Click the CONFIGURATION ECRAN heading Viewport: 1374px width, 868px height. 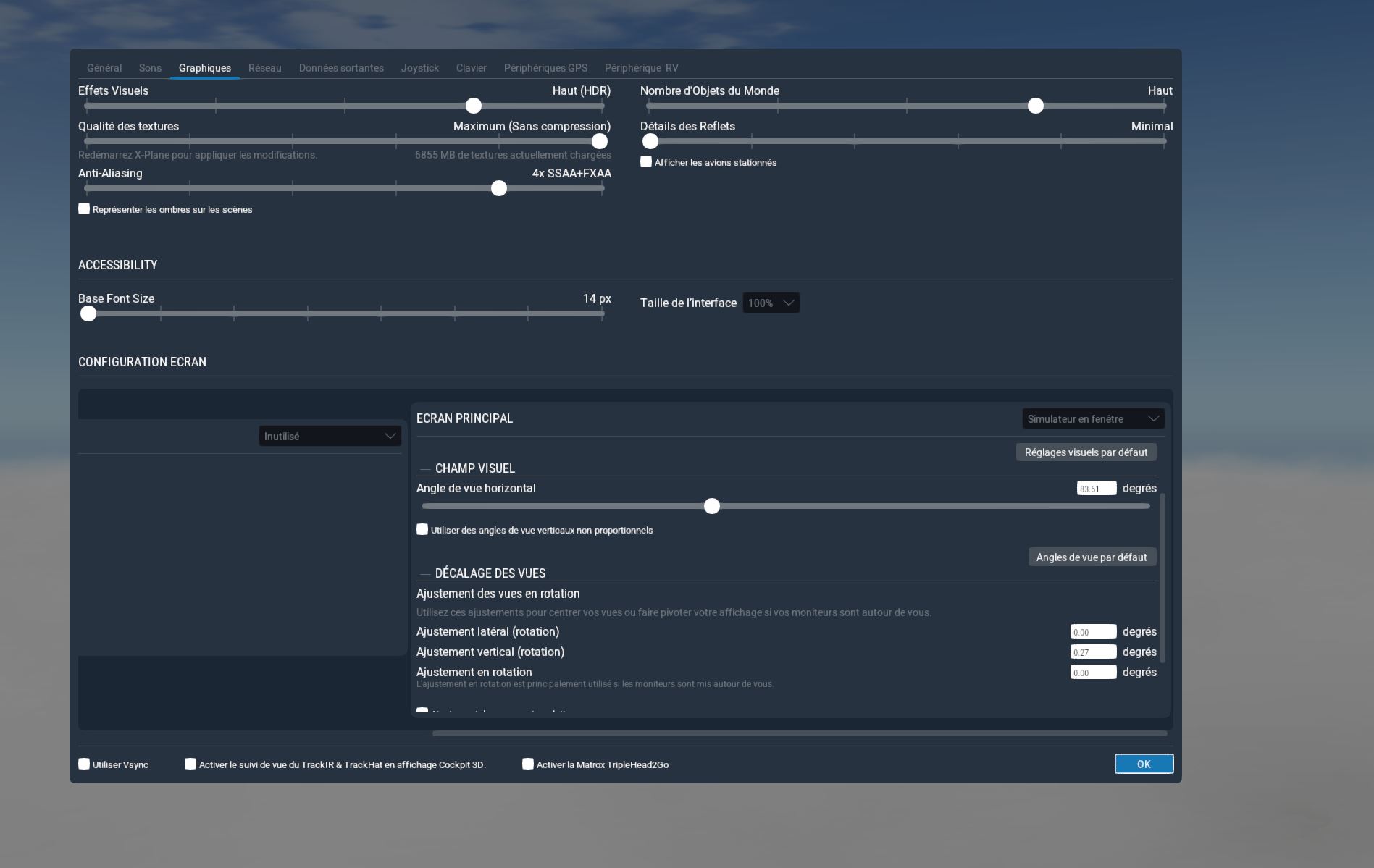[142, 362]
